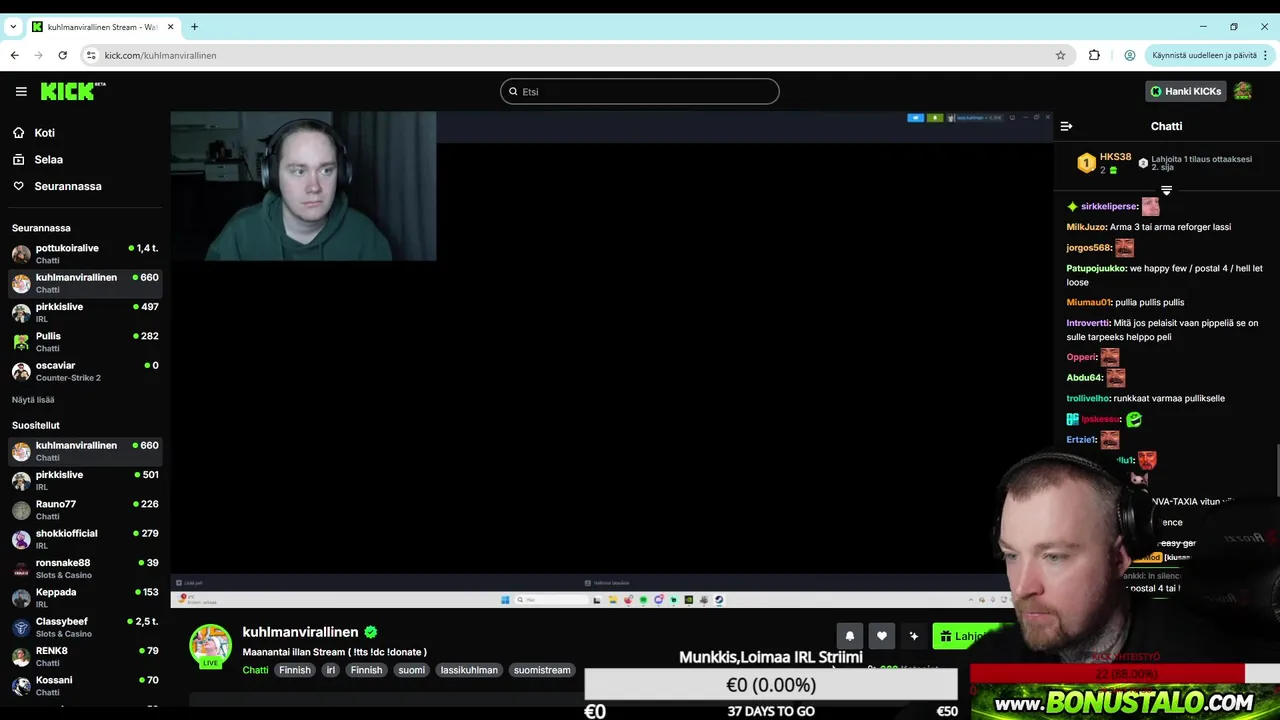Open shokkiofficial recommended channel

pos(85,539)
